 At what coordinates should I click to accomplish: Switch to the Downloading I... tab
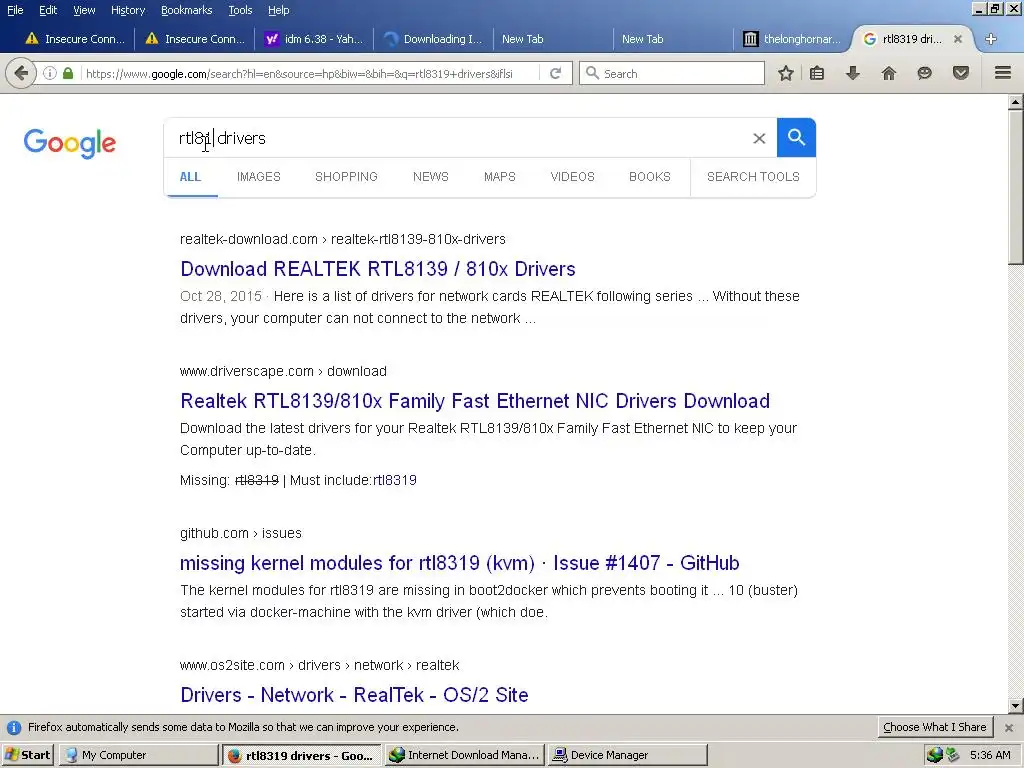[x=434, y=39]
